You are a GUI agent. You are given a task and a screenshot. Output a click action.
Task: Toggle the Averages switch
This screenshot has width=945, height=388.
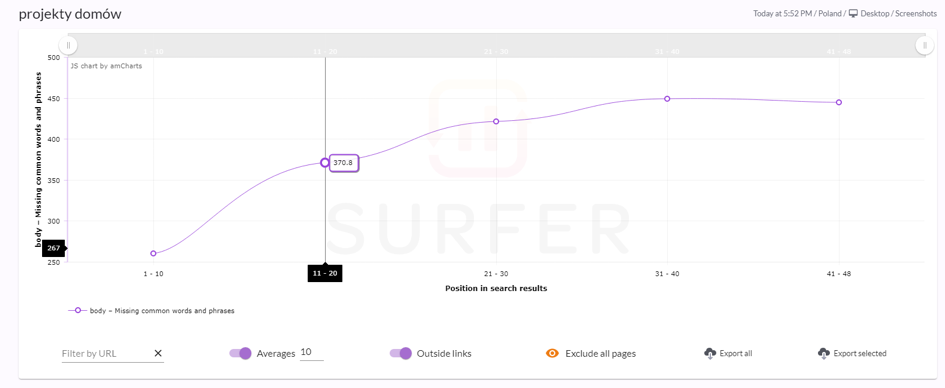coord(240,354)
